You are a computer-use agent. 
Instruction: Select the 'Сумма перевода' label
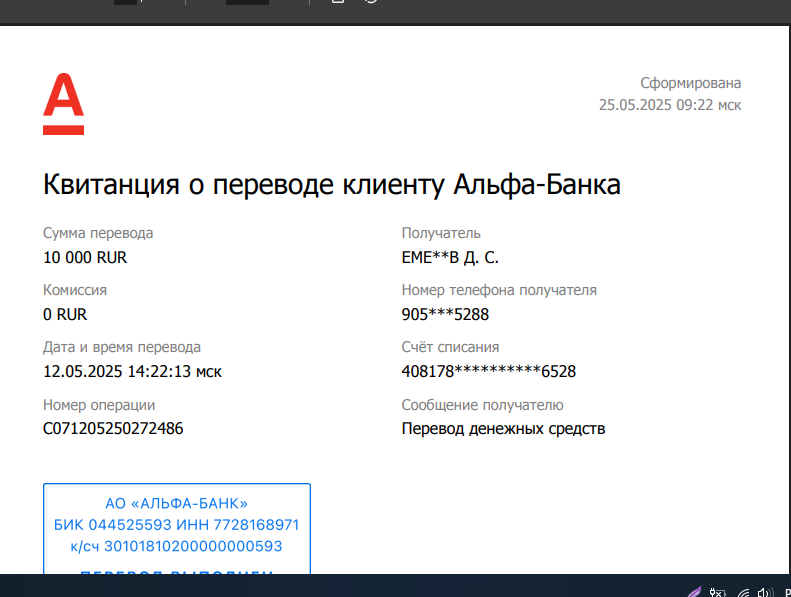click(98, 233)
